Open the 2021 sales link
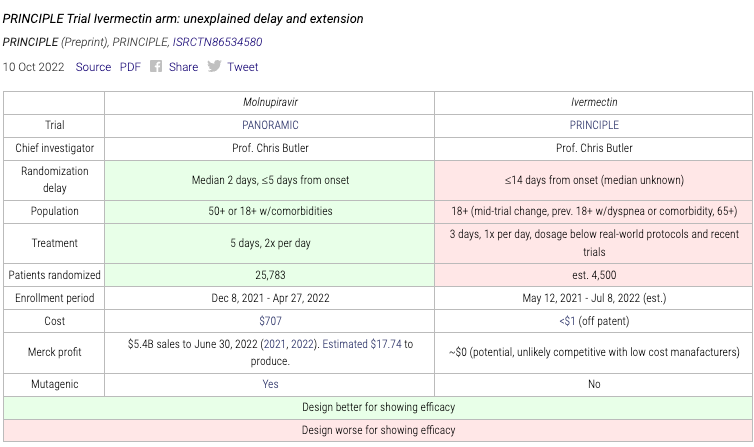Viewport: 754px width, 447px height. click(275, 344)
